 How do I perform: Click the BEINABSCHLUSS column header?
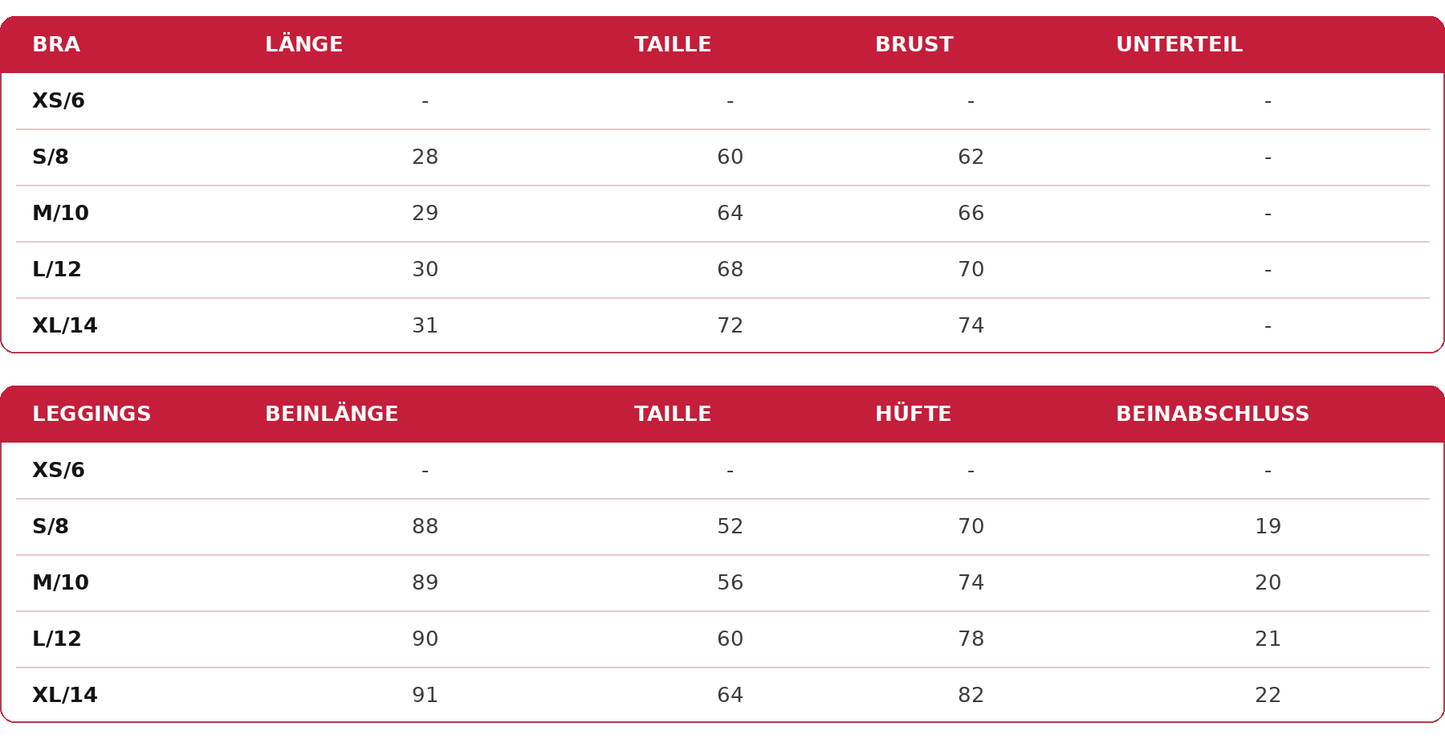[1213, 414]
